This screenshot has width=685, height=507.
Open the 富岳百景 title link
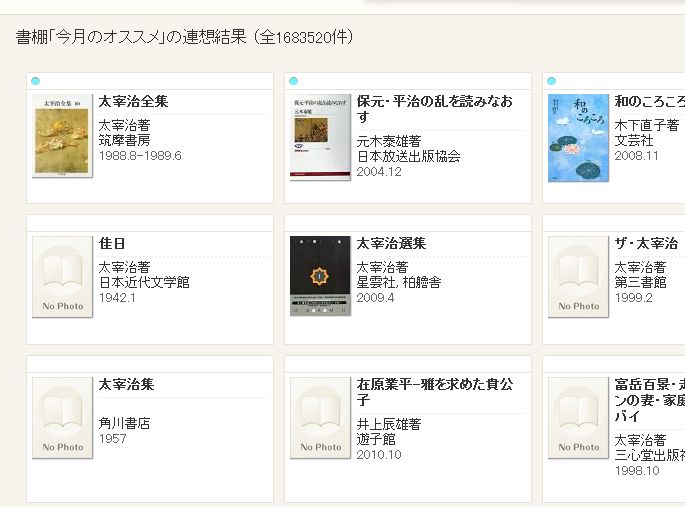[x=650, y=400]
